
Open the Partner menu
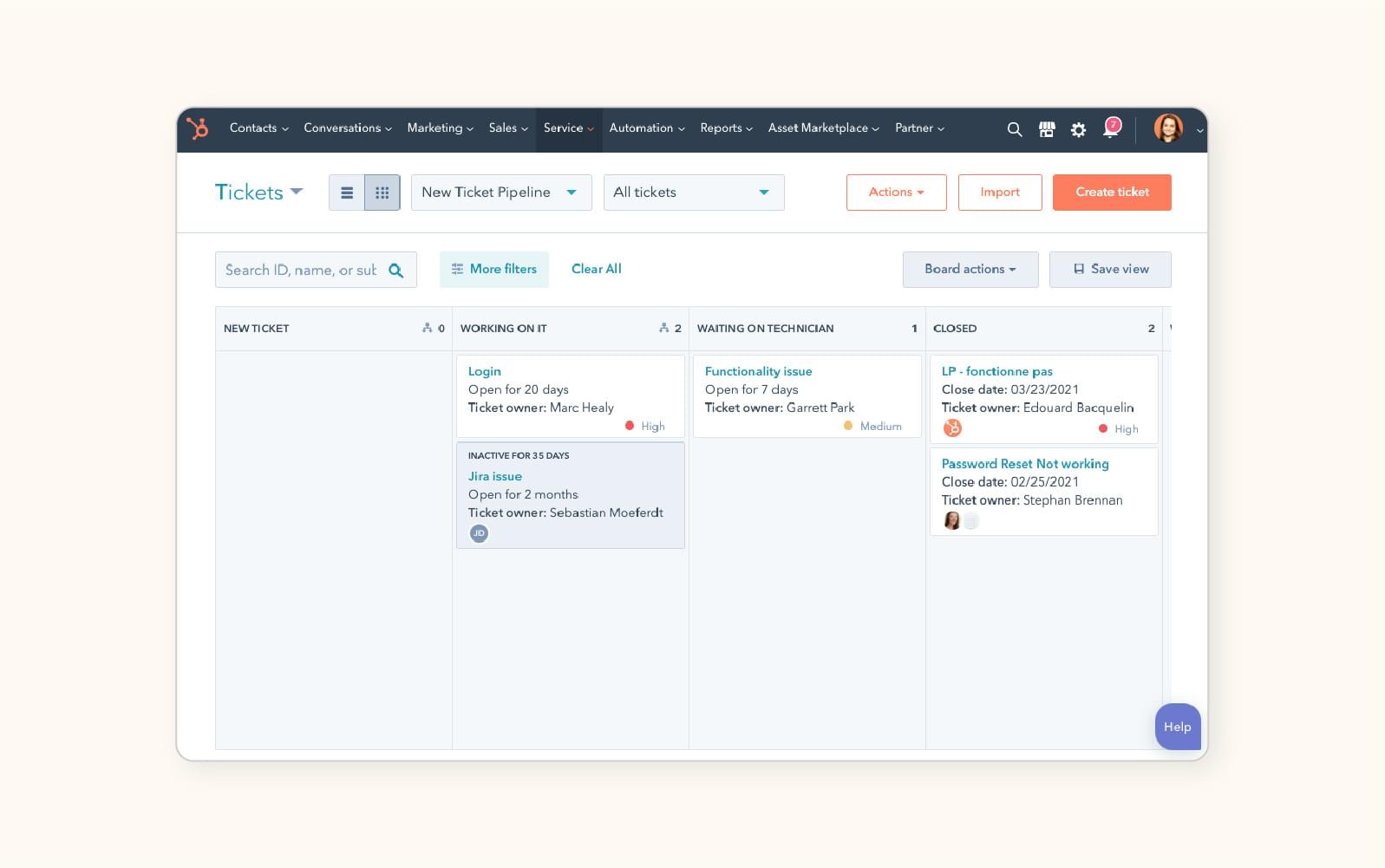920,128
